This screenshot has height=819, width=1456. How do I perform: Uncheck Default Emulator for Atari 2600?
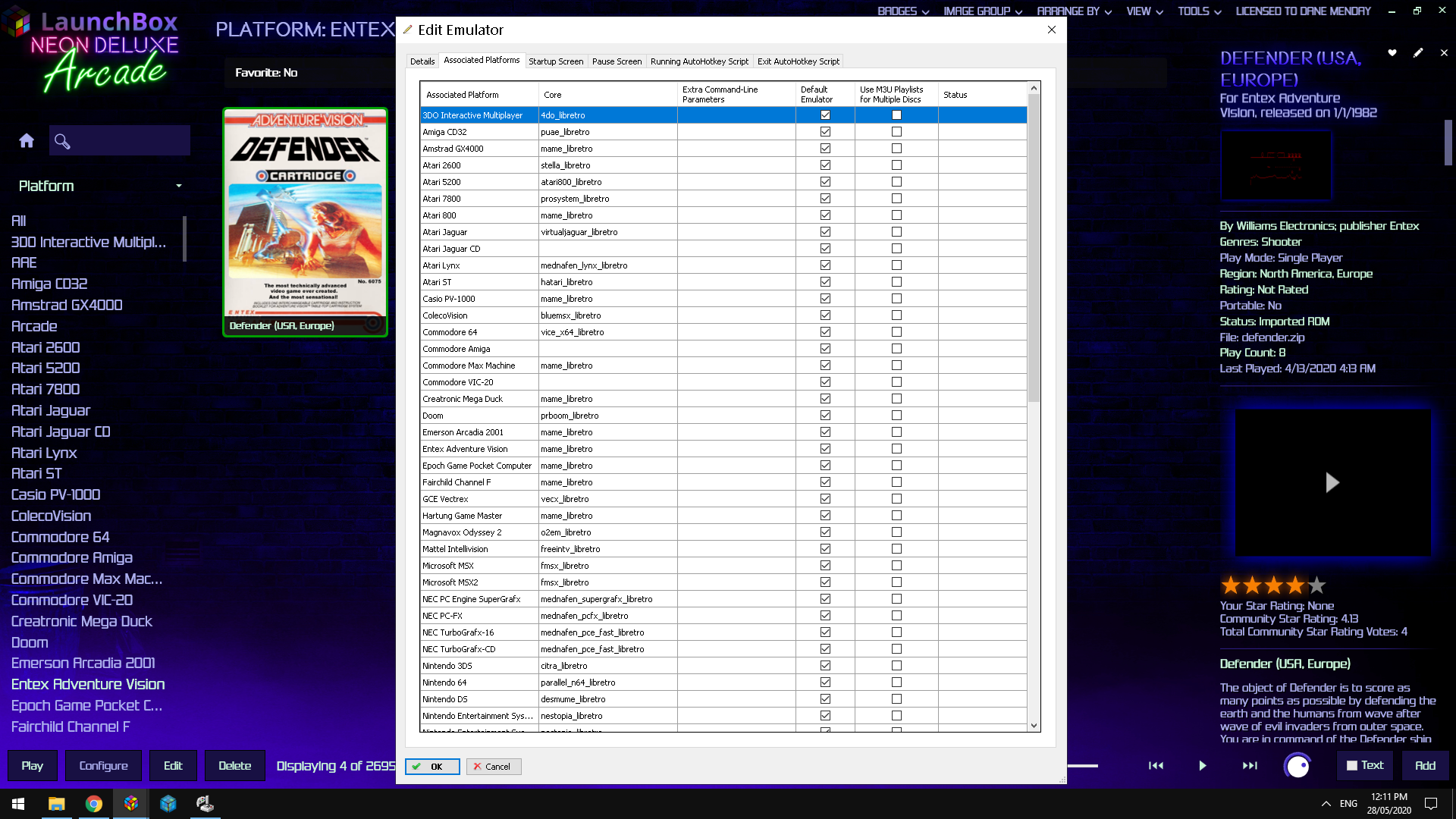pos(825,165)
